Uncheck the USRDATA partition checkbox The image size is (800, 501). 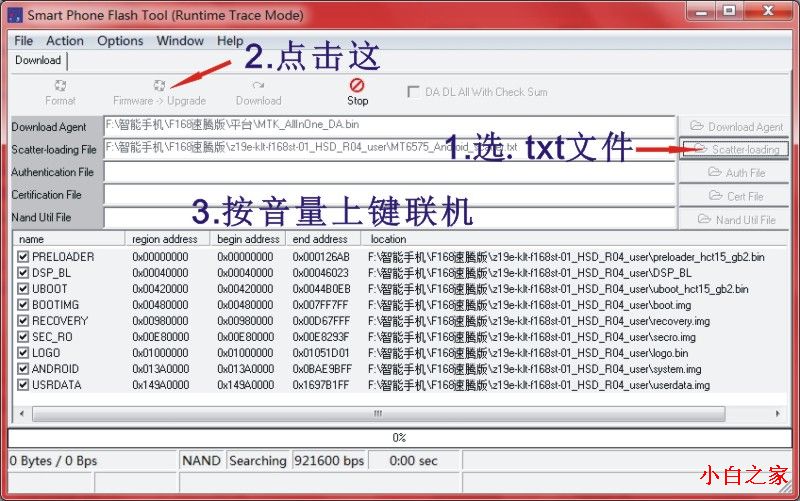tap(23, 385)
